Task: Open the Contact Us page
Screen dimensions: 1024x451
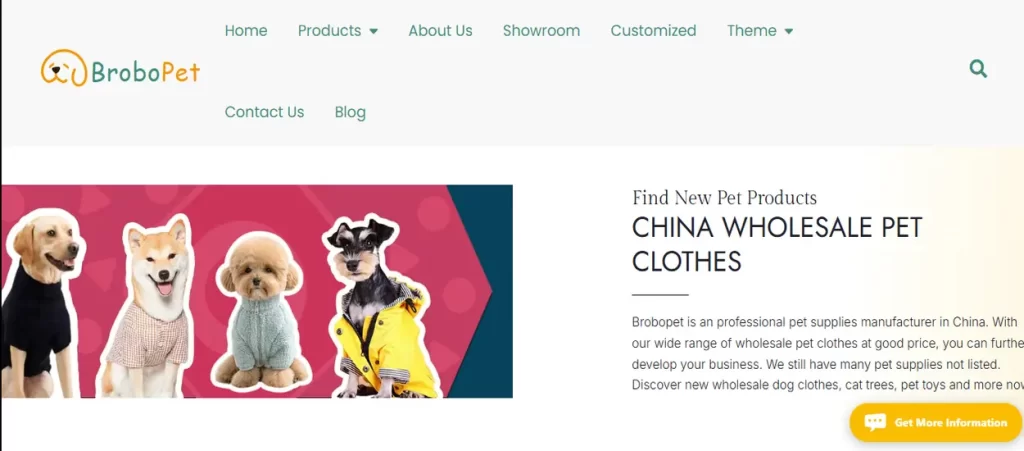Action: (264, 112)
